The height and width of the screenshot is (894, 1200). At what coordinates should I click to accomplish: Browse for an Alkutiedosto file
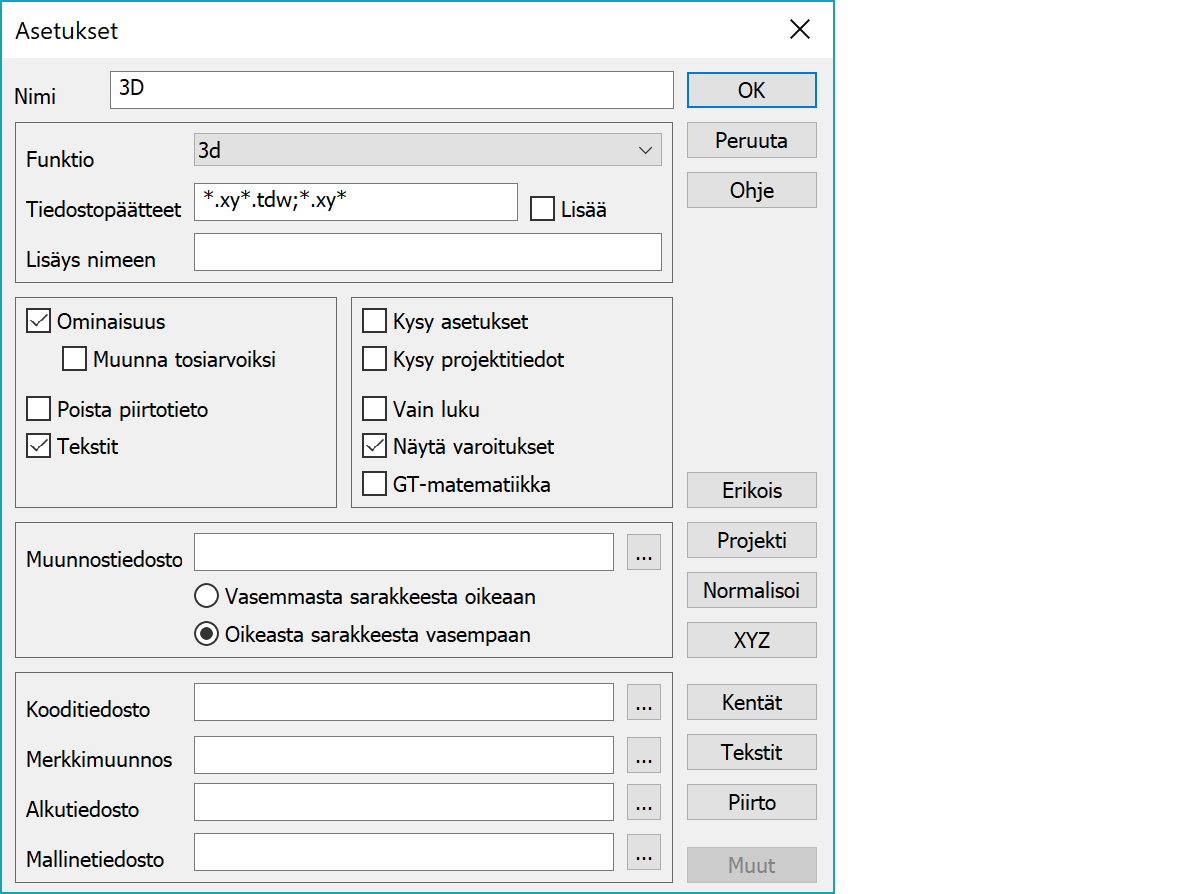pyautogui.click(x=644, y=802)
